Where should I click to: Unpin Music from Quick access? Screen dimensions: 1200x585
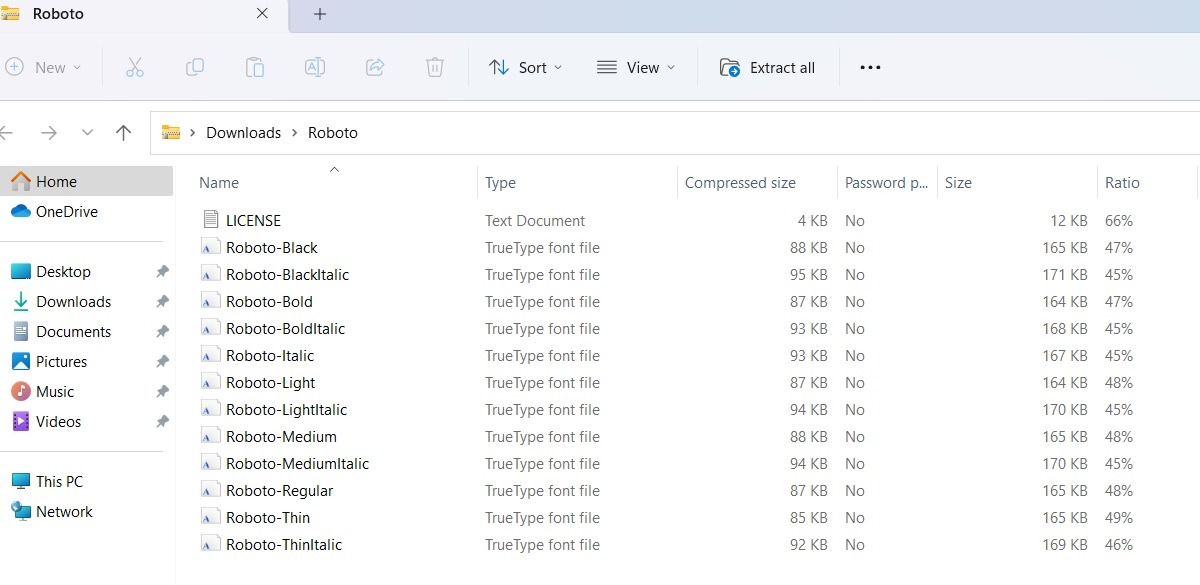pyautogui.click(x=161, y=391)
